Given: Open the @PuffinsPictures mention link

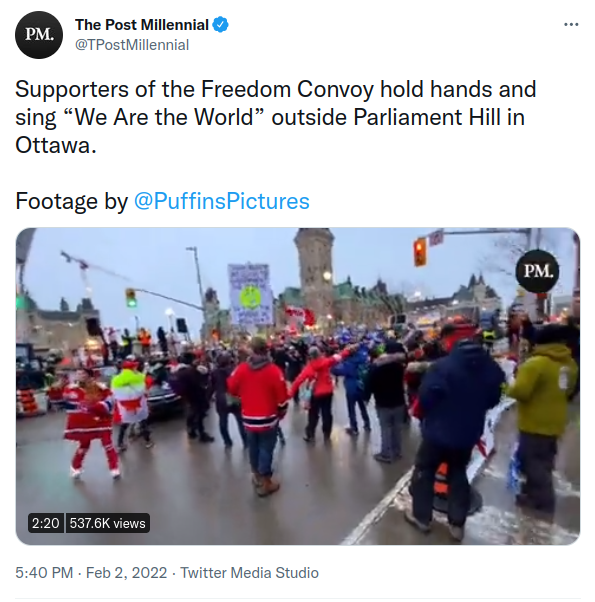Looking at the screenshot, I should tap(221, 201).
